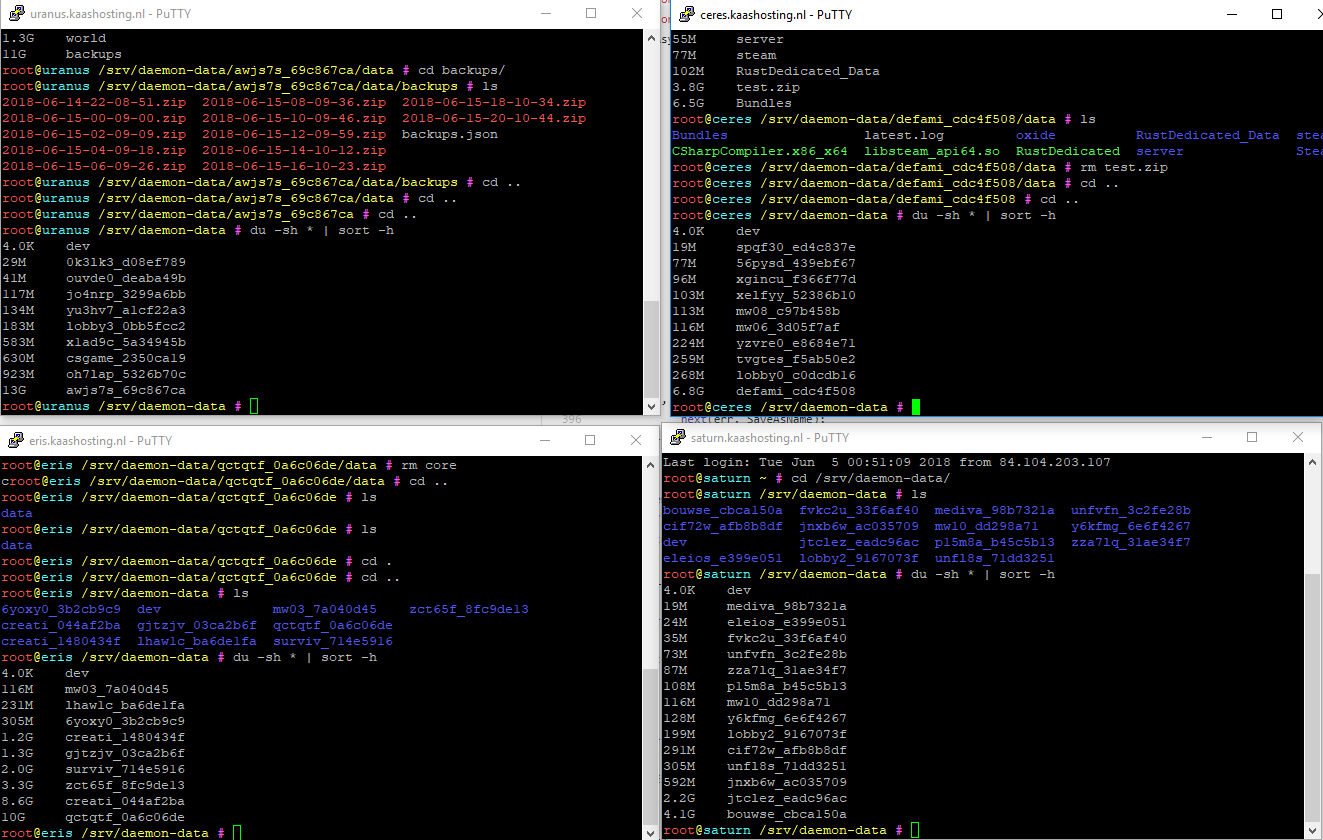Minimize the ceres PuTTY window
1323x840 pixels.
tap(1230, 15)
